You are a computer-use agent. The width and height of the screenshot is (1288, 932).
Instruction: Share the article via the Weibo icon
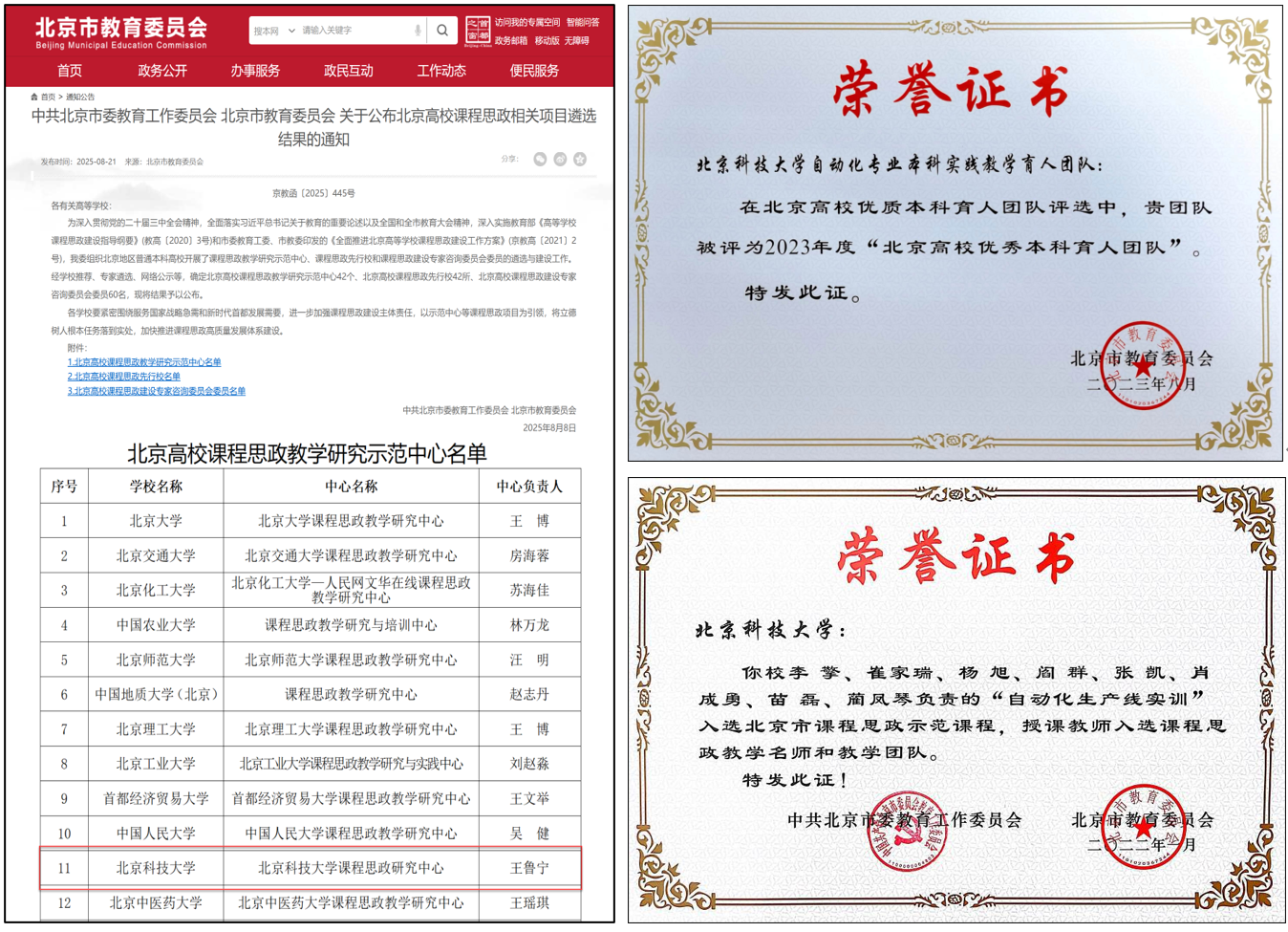560,159
